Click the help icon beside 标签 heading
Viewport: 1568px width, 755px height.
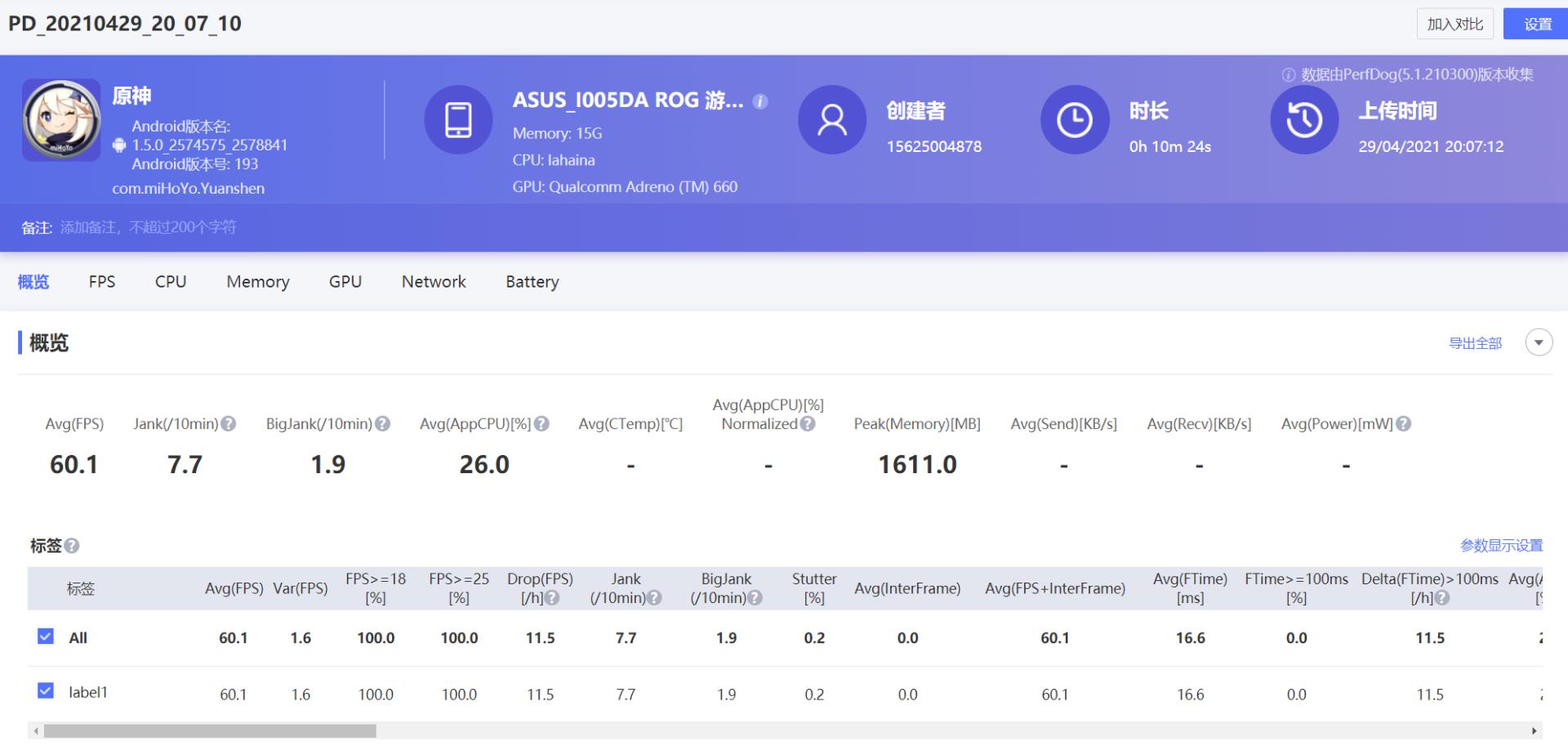click(x=72, y=546)
